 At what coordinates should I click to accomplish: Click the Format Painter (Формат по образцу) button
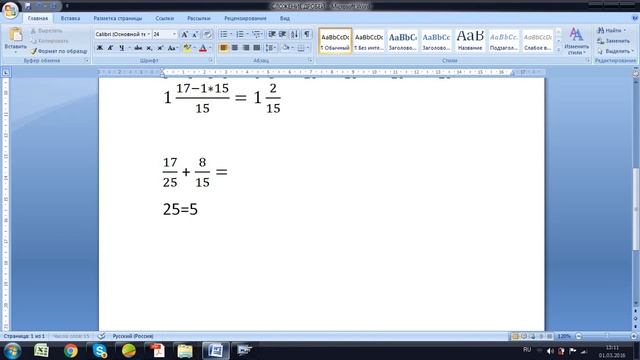(59, 51)
